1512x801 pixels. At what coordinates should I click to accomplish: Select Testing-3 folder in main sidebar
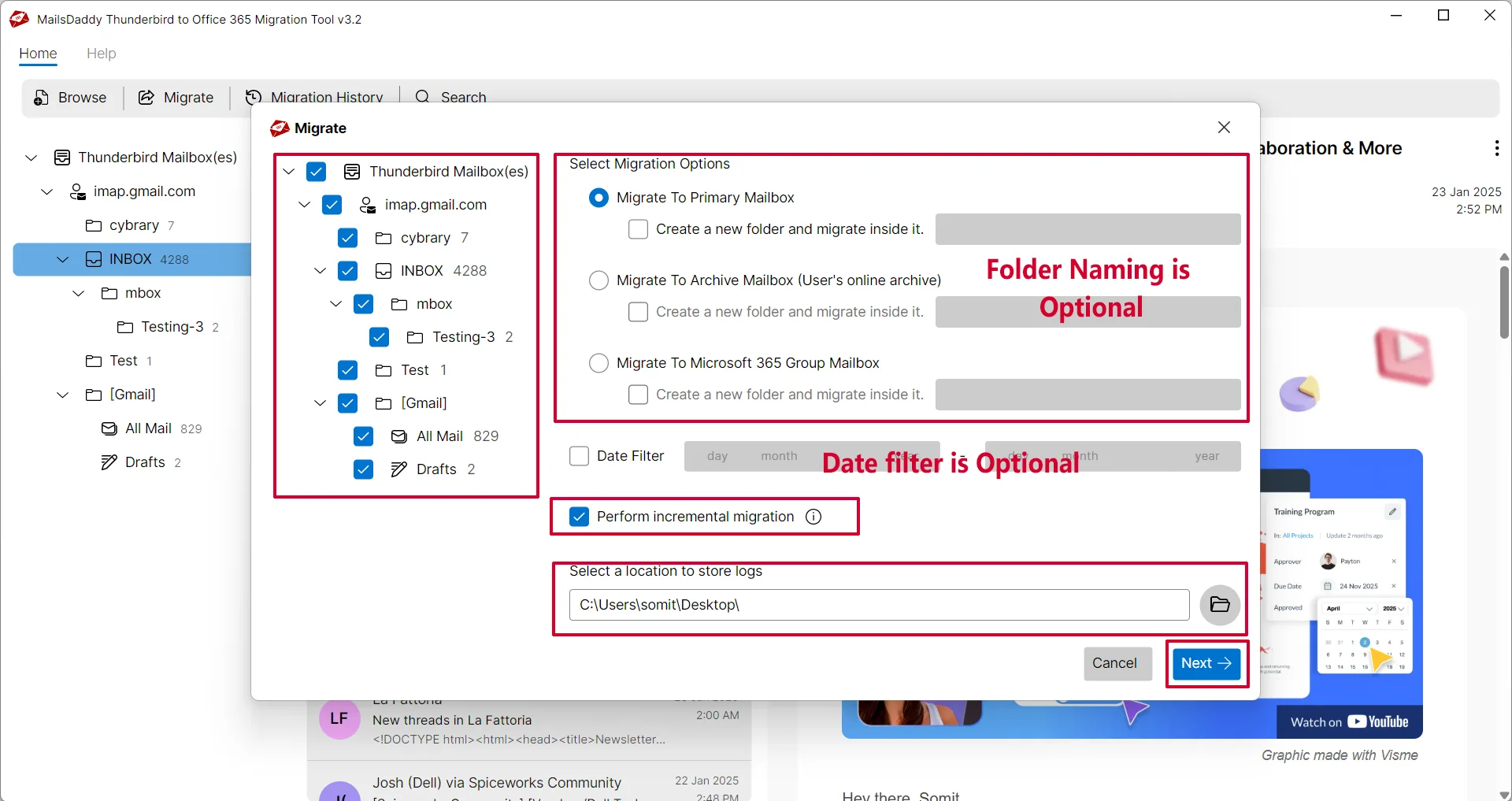[168, 327]
